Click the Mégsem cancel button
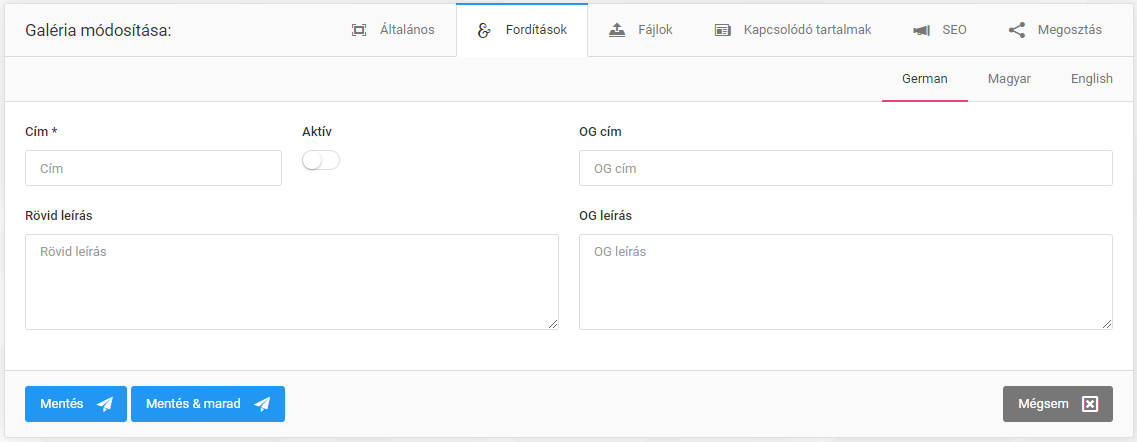Image resolution: width=1137 pixels, height=442 pixels. pos(1057,404)
